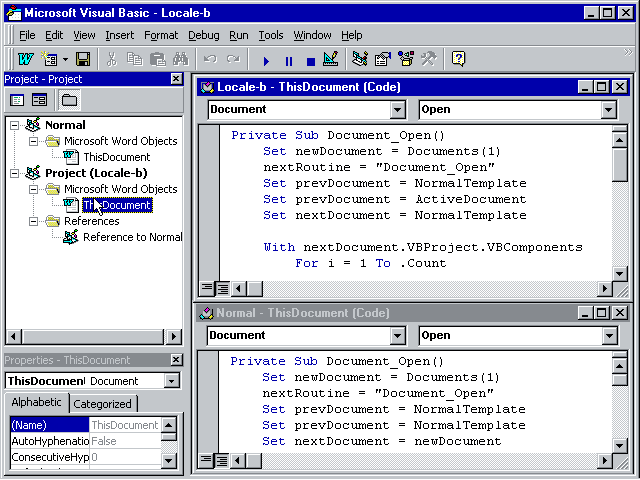The width and height of the screenshot is (640, 480).
Task: Open the Insert menu
Action: 119,36
